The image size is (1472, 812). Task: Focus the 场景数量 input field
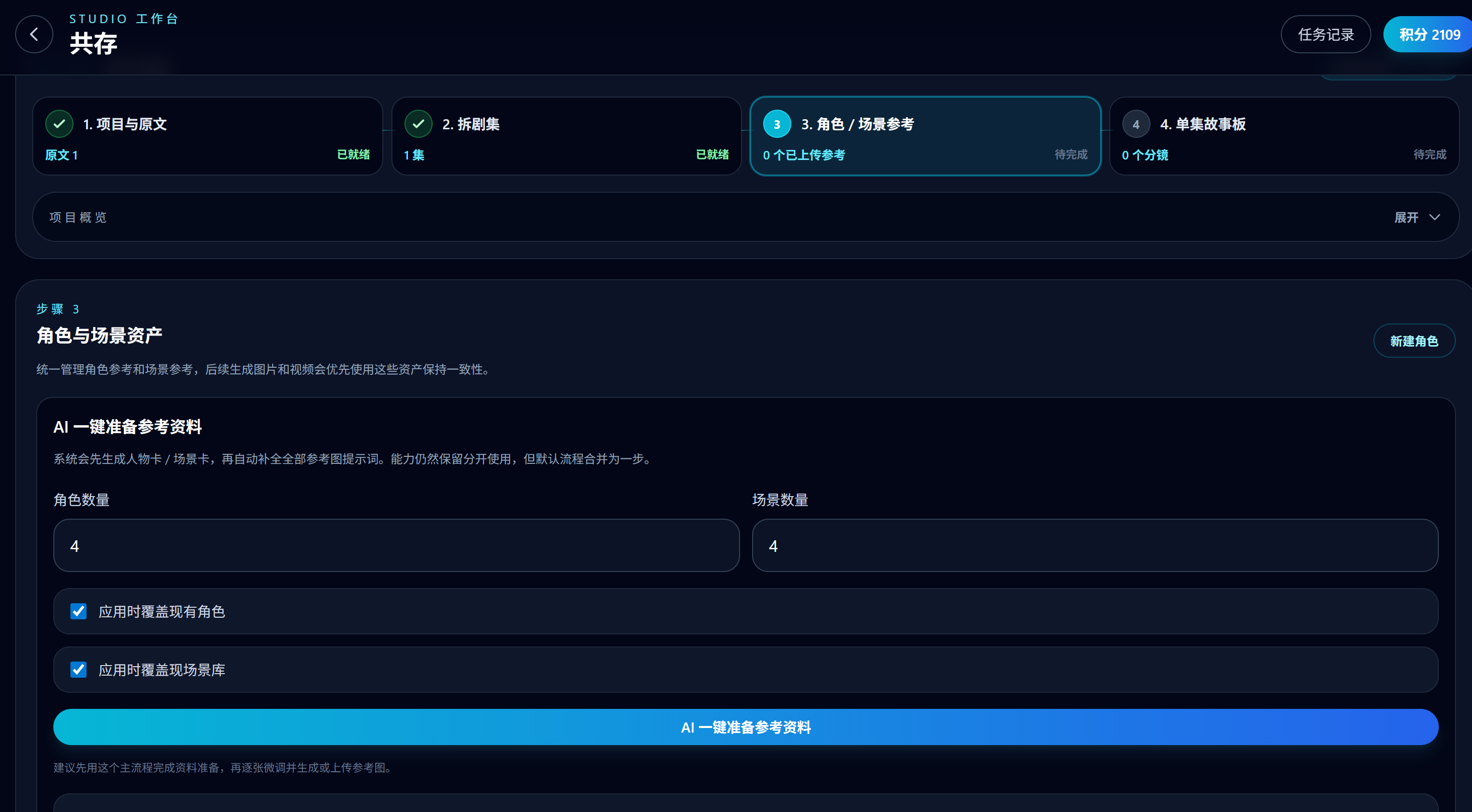1095,546
